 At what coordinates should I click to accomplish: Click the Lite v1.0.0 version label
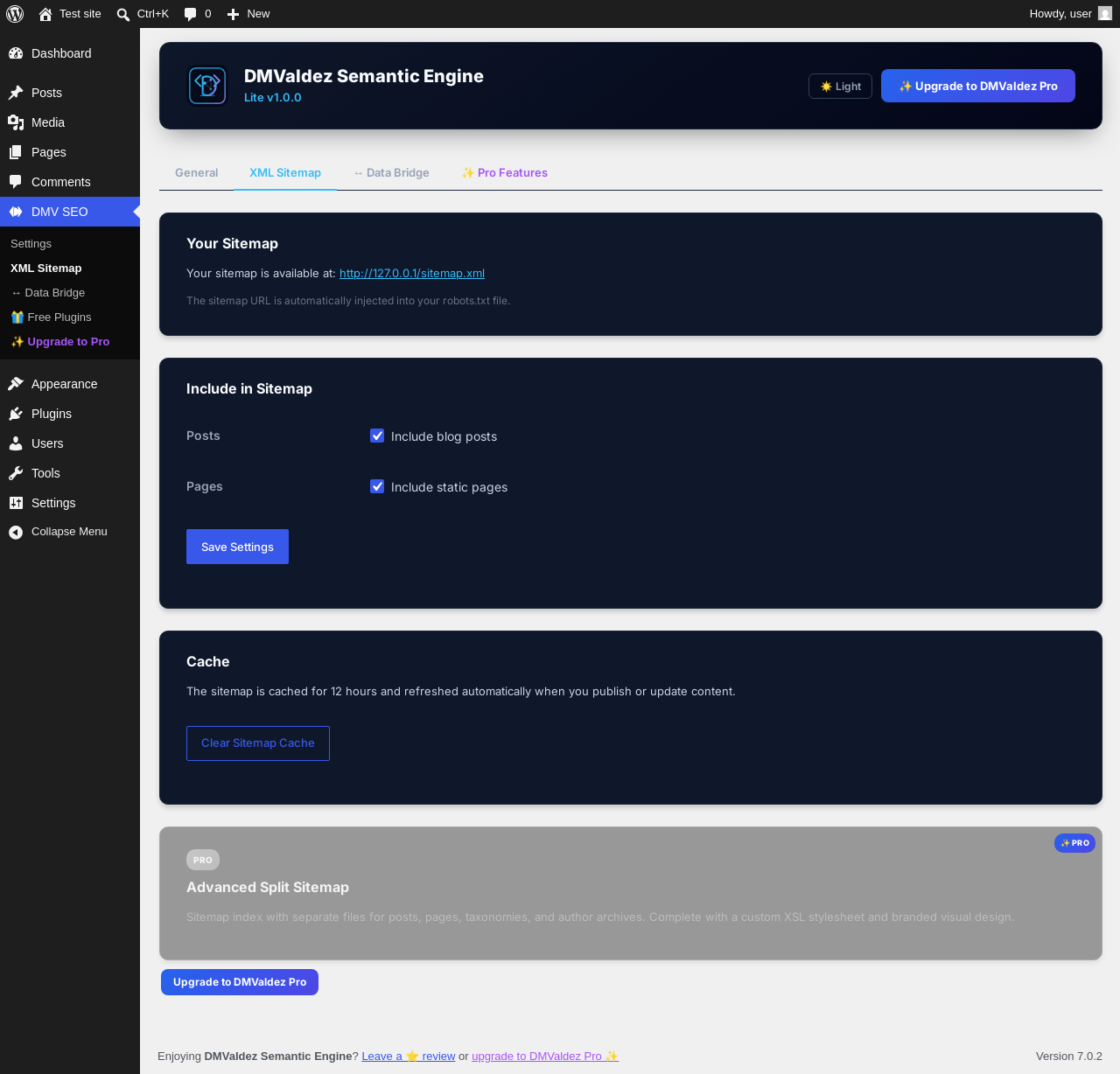273,98
